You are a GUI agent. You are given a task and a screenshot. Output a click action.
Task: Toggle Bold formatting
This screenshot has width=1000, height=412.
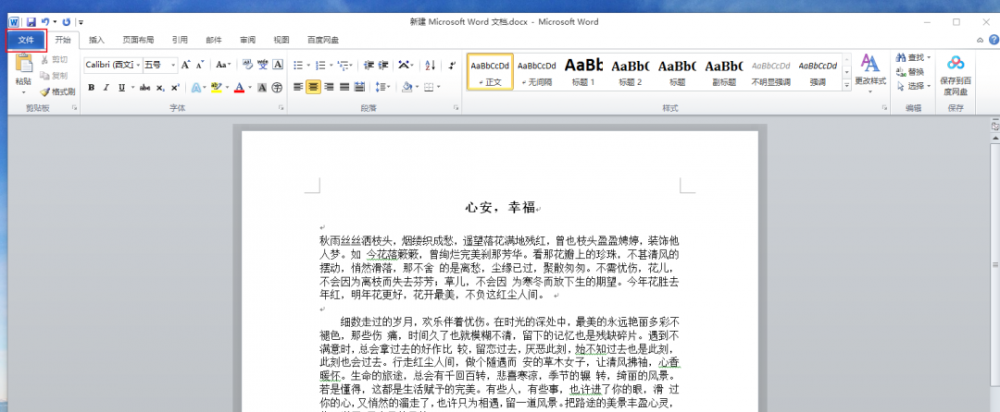point(91,87)
